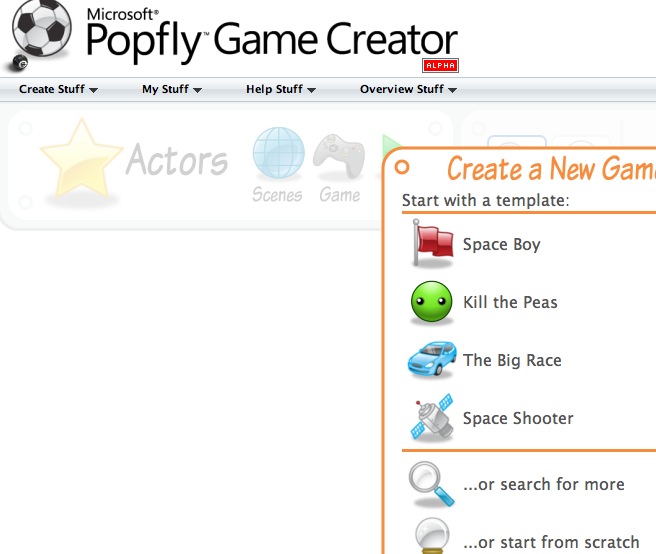
Task: Click '...or start from scratch'
Action: pos(551,542)
